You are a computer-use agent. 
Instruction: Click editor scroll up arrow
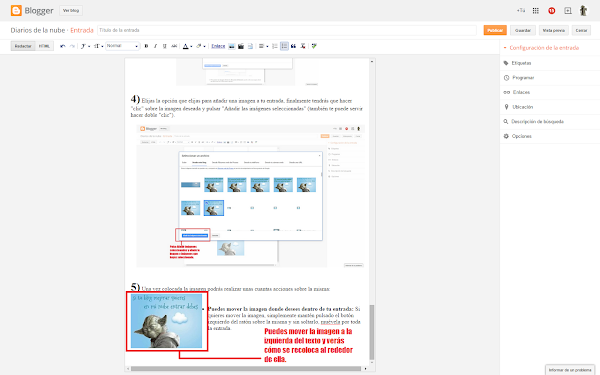(372, 61)
